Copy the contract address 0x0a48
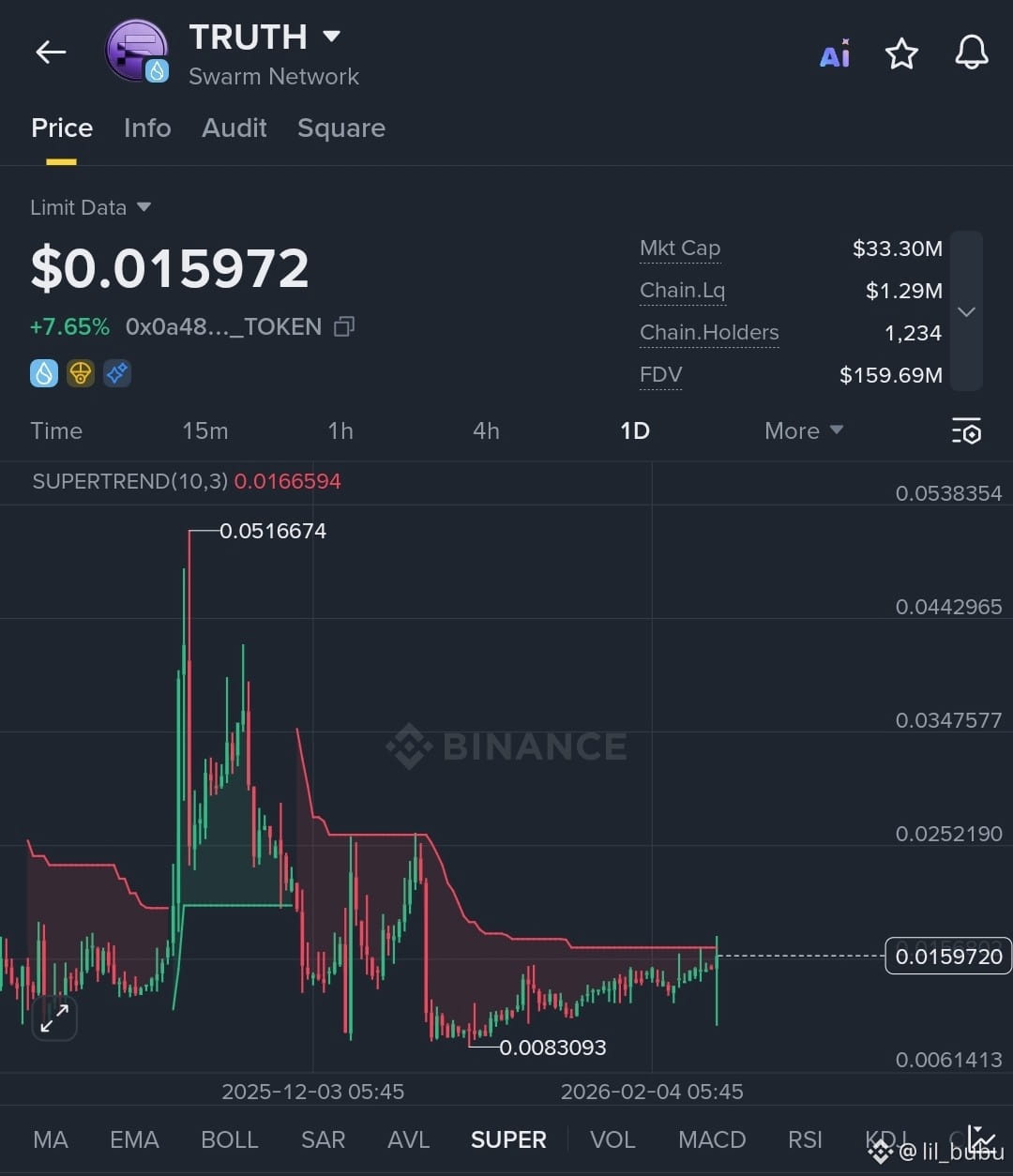The image size is (1013, 1176). [344, 326]
